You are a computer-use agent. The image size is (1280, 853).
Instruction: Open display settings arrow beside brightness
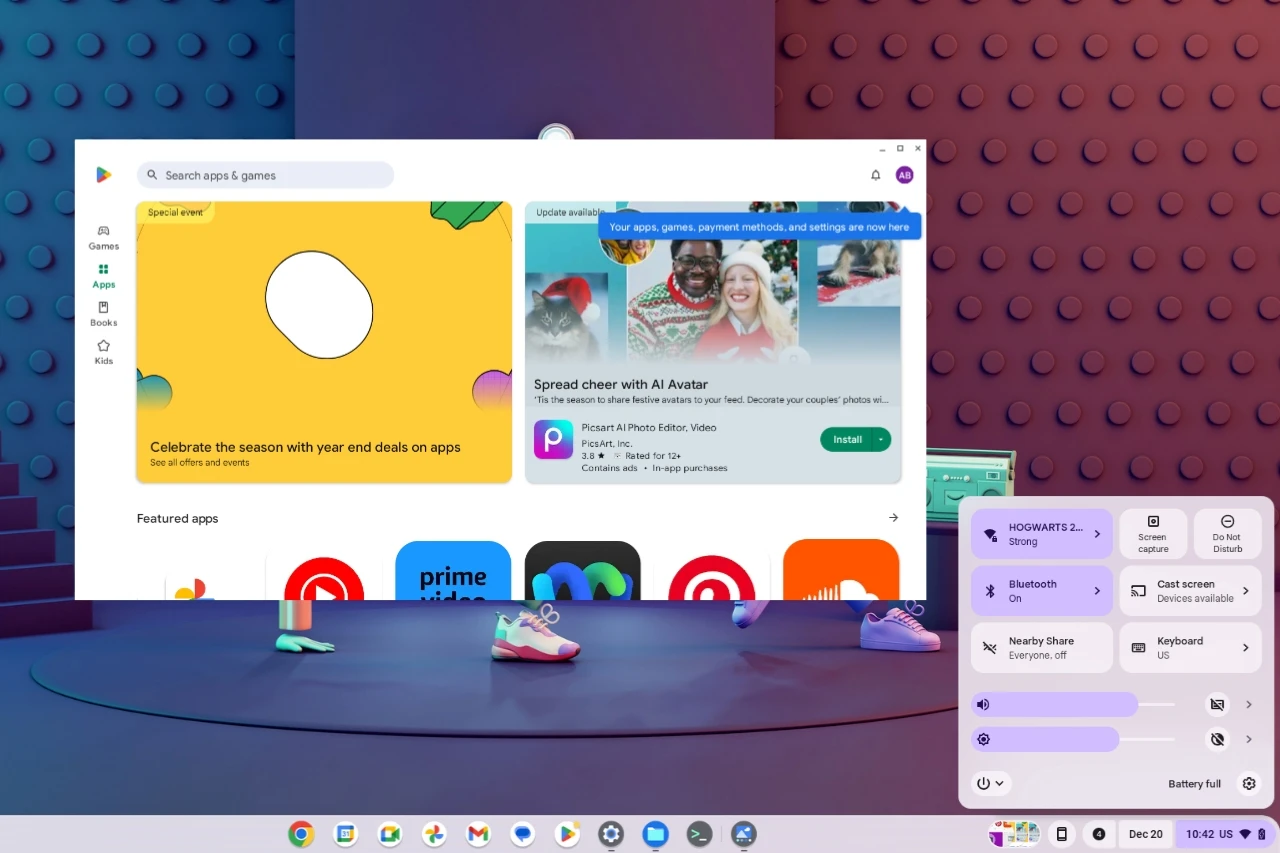coord(1249,740)
